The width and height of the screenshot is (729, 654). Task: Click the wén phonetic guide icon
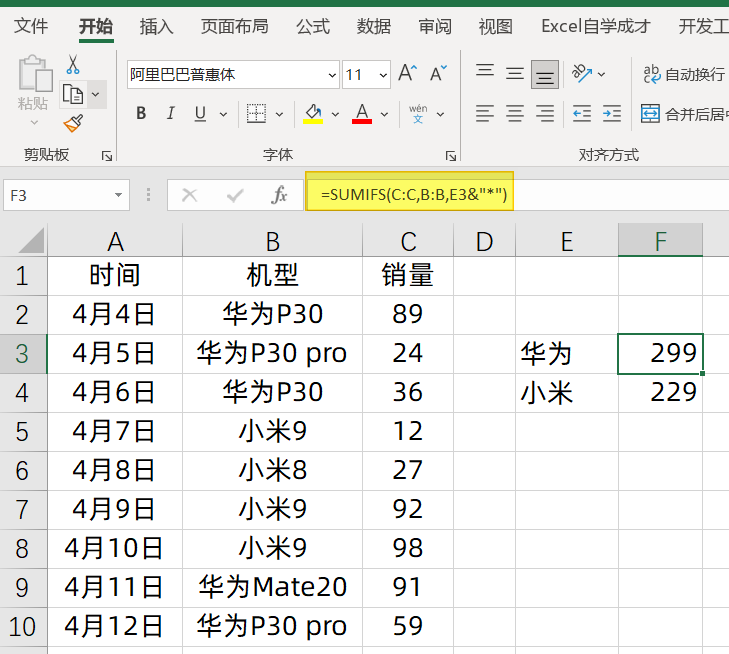(x=418, y=113)
